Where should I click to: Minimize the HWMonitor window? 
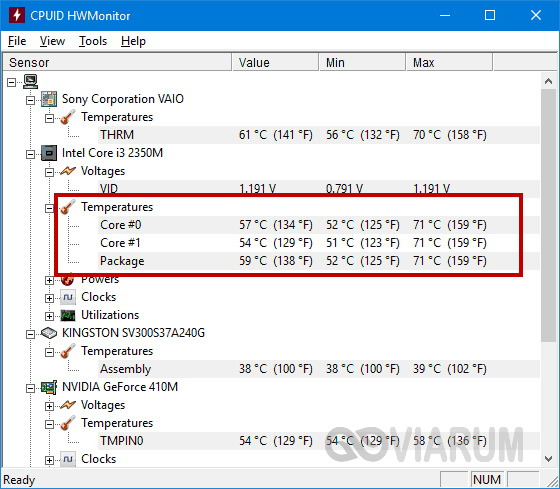click(445, 15)
